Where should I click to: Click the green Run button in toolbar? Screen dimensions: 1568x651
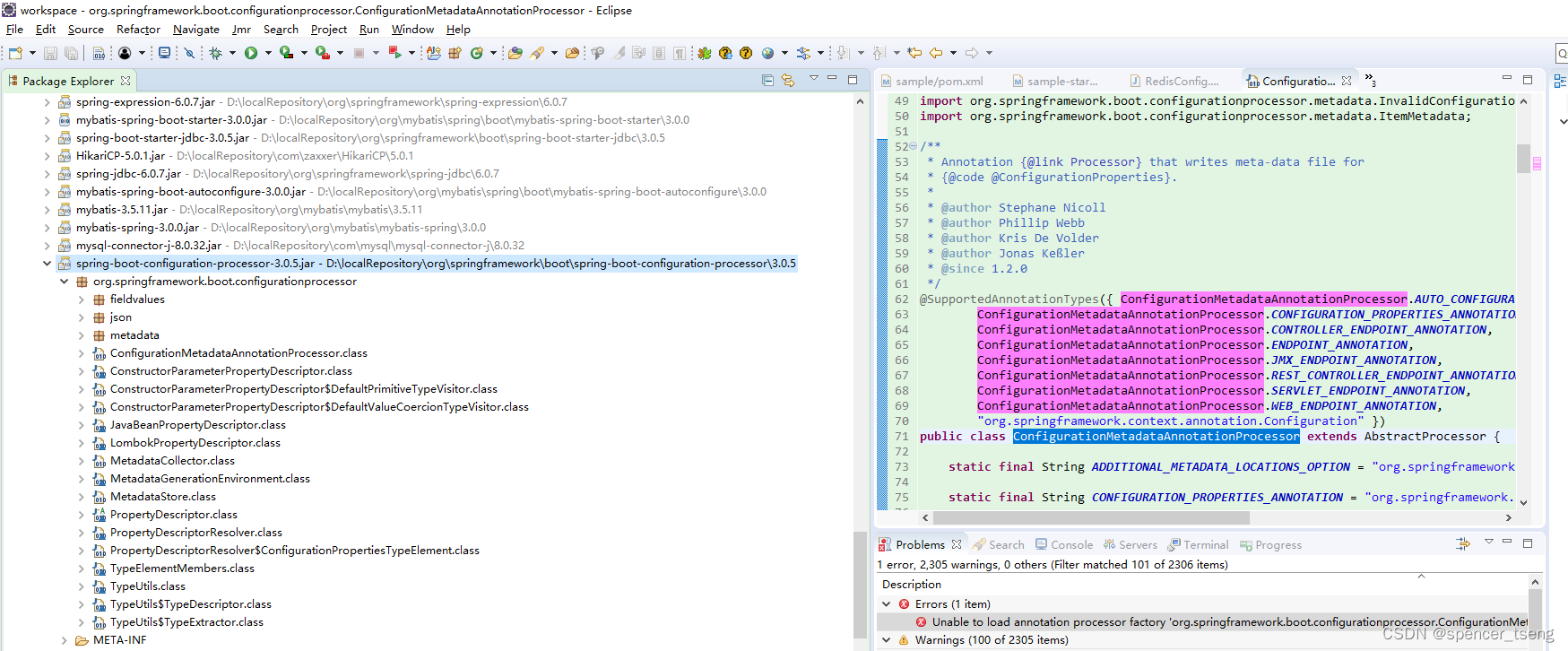(251, 54)
